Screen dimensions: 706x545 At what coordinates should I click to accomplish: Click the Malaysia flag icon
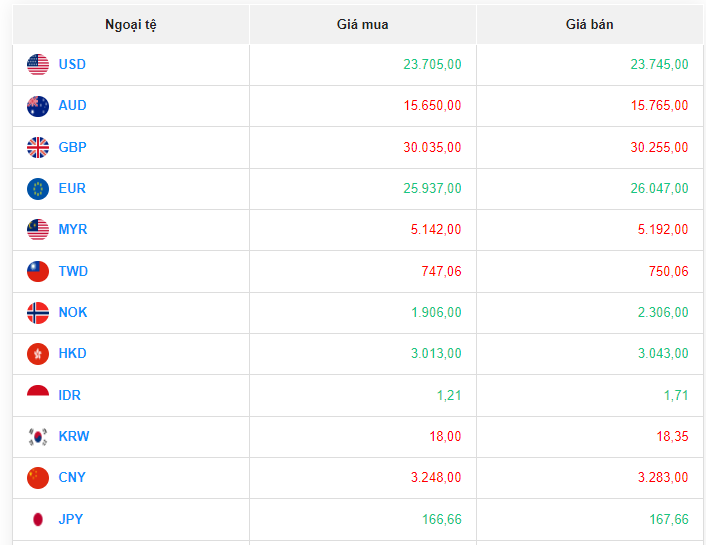pos(38,230)
